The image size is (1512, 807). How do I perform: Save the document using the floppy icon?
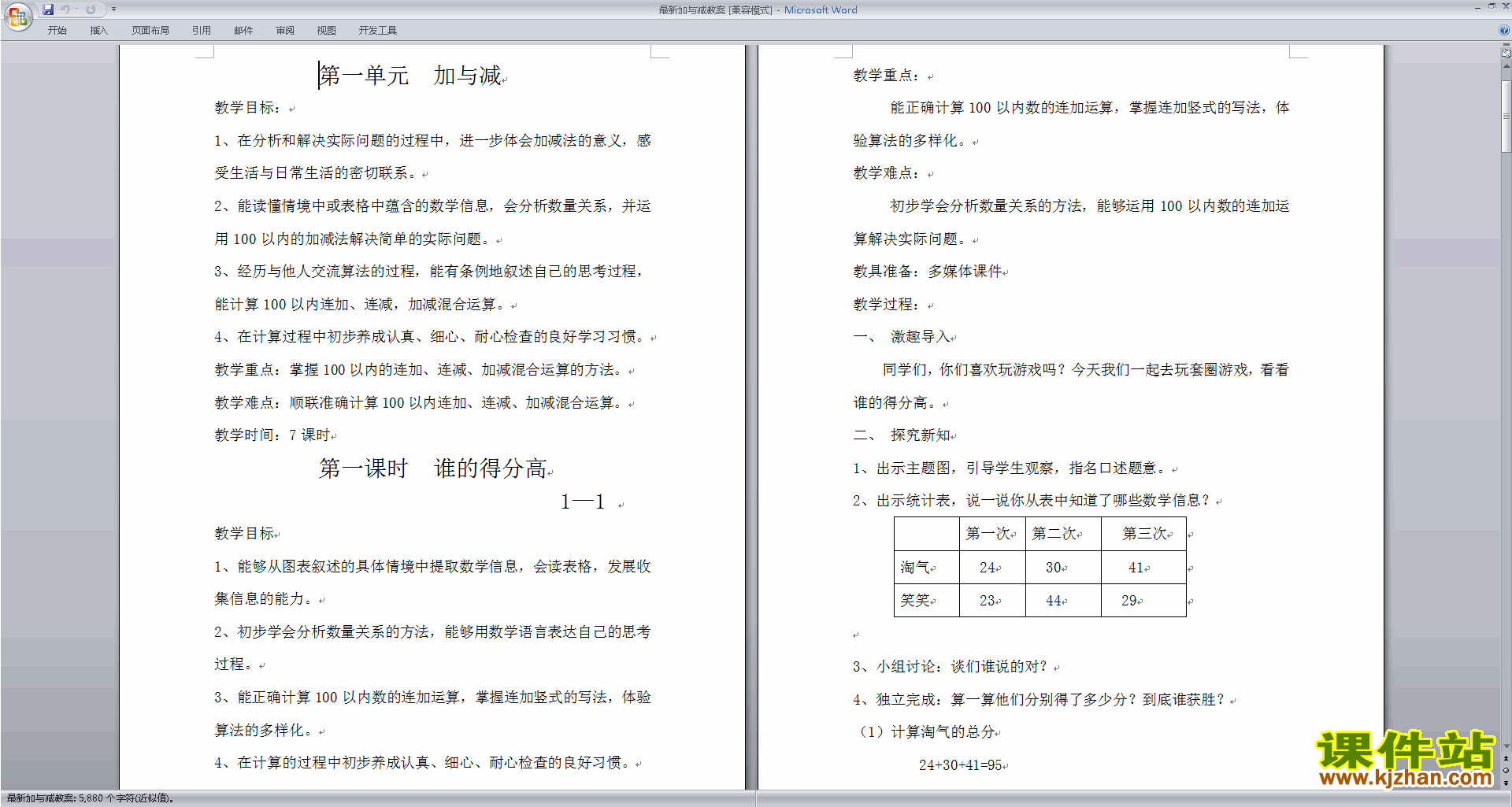[x=48, y=9]
